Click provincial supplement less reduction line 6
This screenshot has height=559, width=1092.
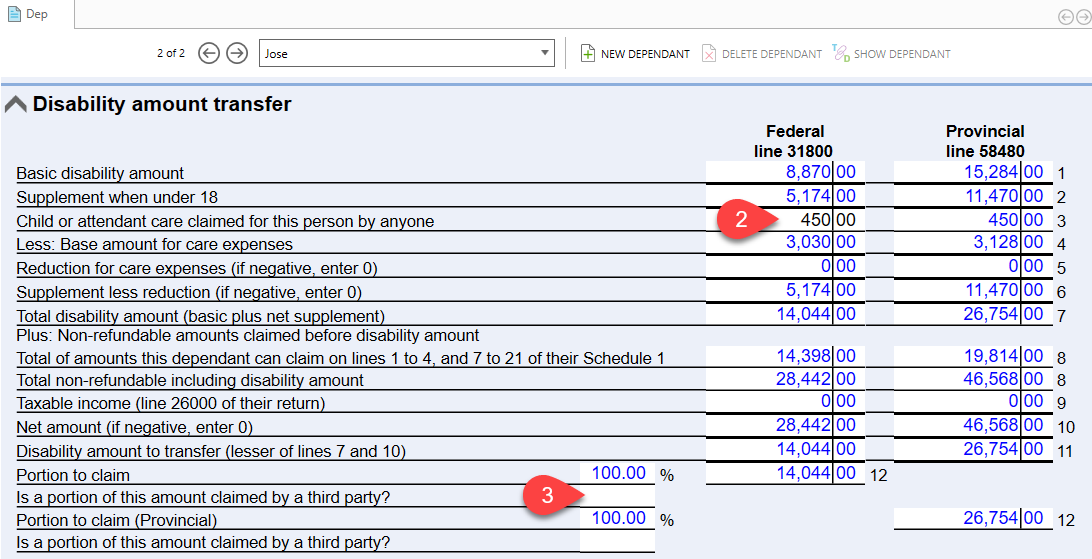coord(972,290)
